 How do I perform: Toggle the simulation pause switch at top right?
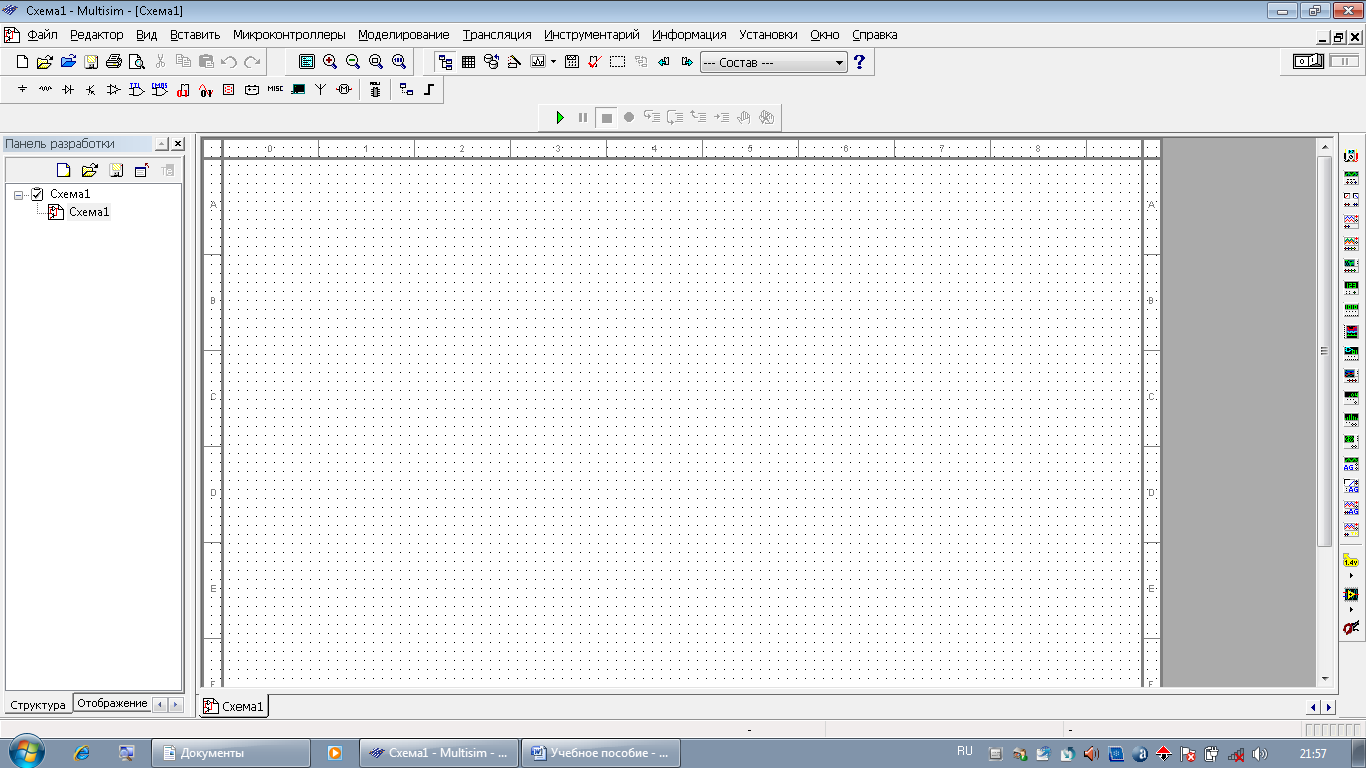coord(1344,61)
